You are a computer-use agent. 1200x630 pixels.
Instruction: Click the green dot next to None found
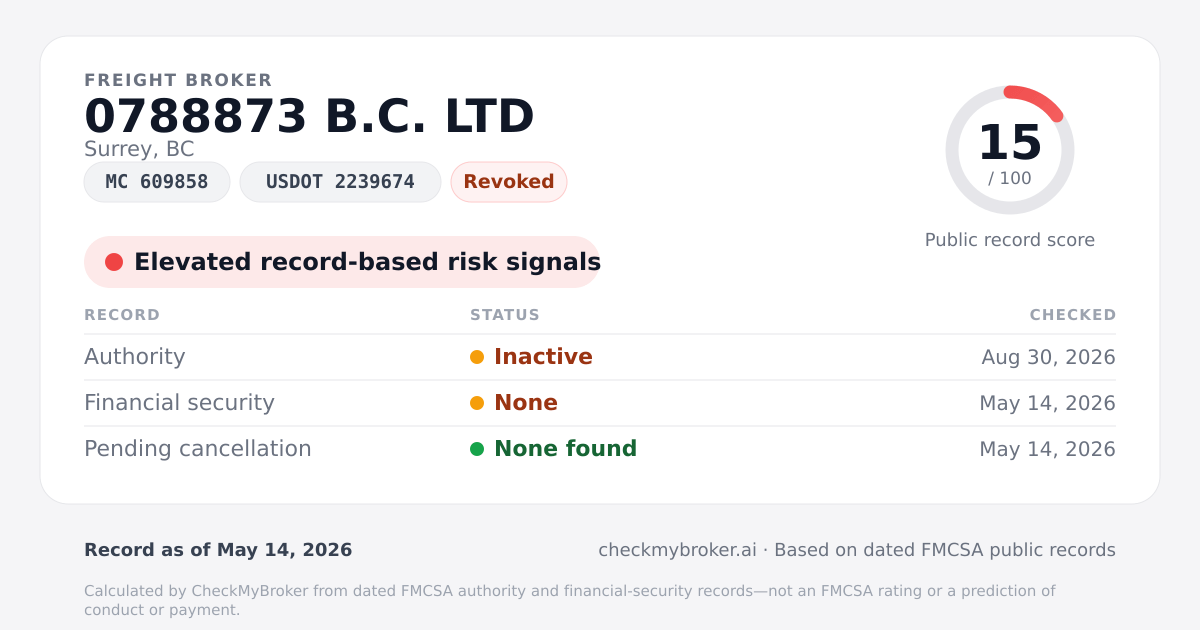coord(477,449)
